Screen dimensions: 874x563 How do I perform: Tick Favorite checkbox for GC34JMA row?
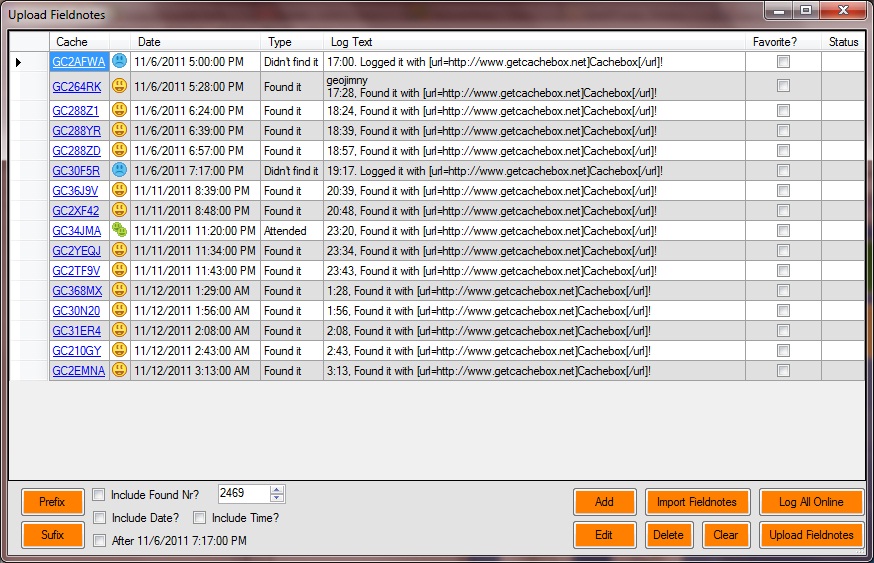point(783,230)
